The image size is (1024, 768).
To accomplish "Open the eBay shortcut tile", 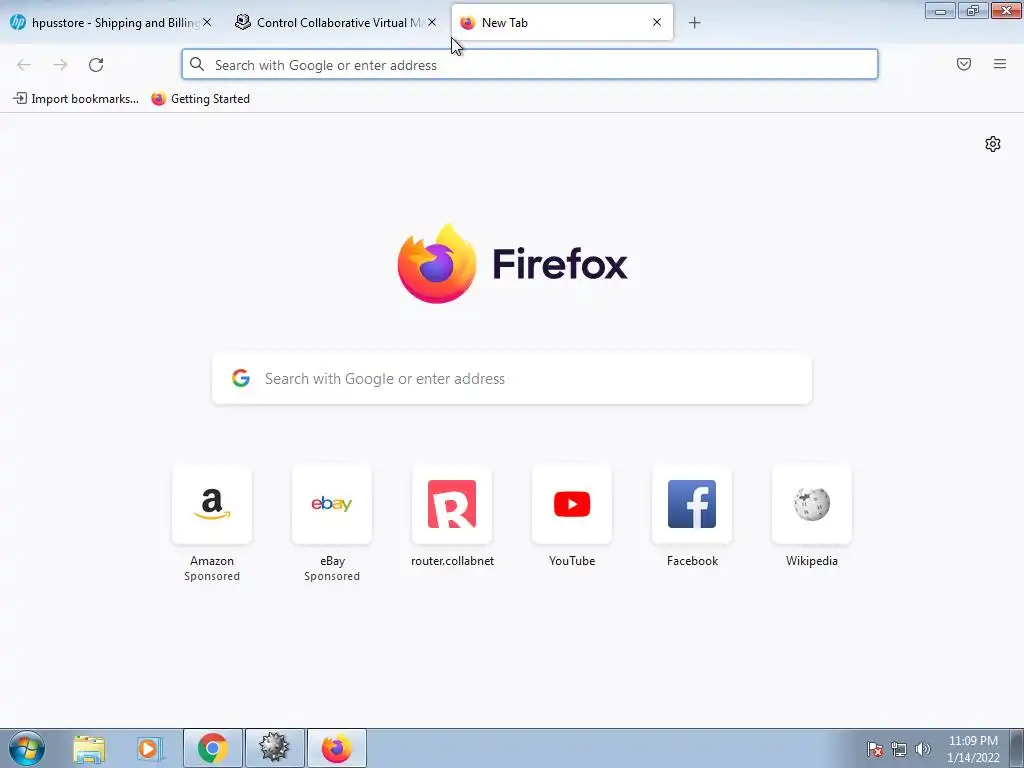I will (332, 504).
